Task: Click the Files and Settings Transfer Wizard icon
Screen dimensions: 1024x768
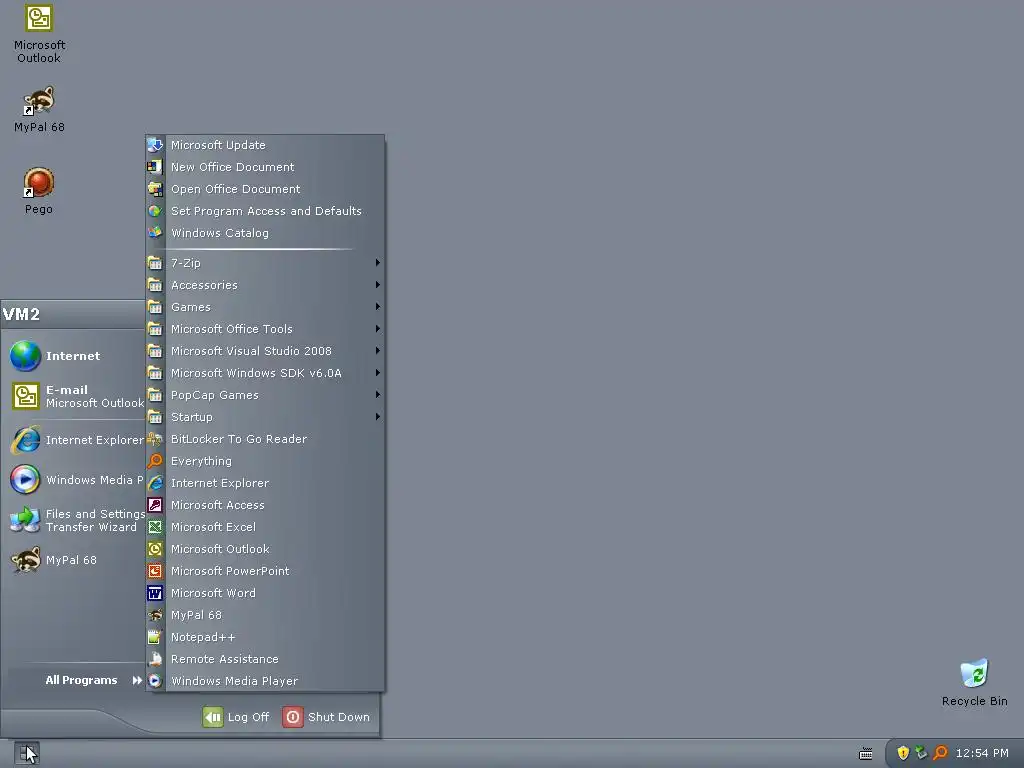Action: tap(25, 520)
